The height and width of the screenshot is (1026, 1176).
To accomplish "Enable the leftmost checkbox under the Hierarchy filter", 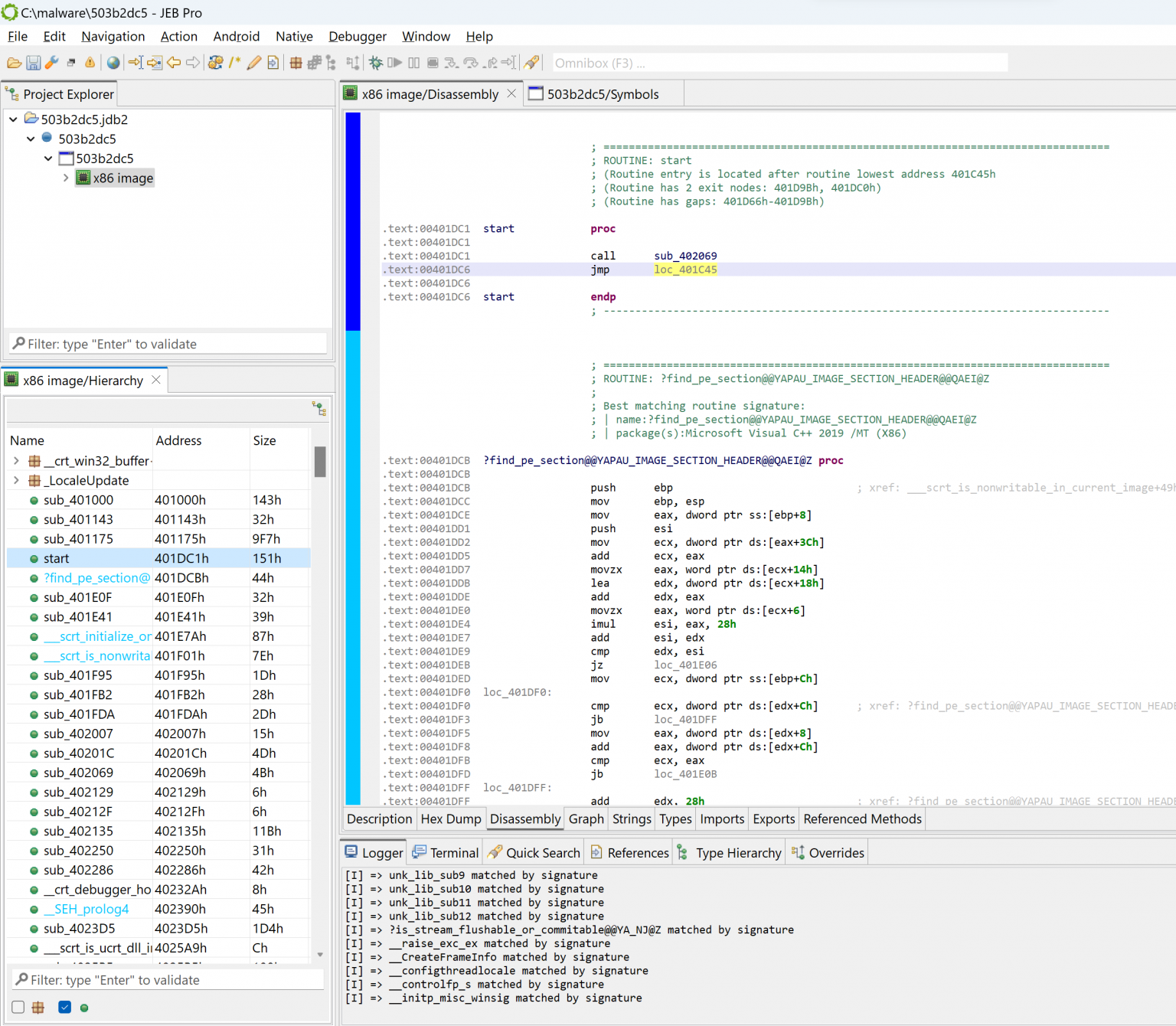I will pyautogui.click(x=18, y=1008).
